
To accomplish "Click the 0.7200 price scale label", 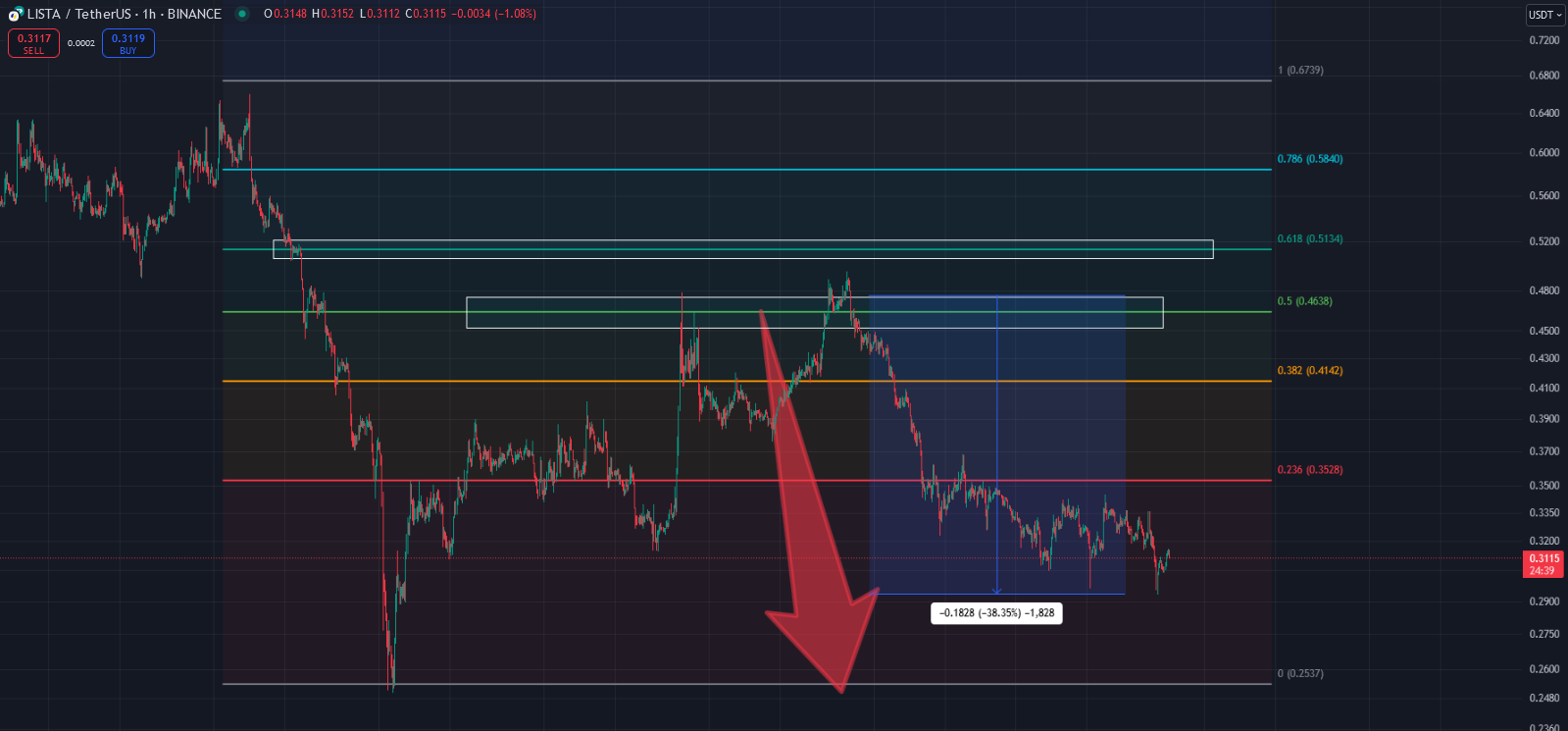I will pos(1543,40).
